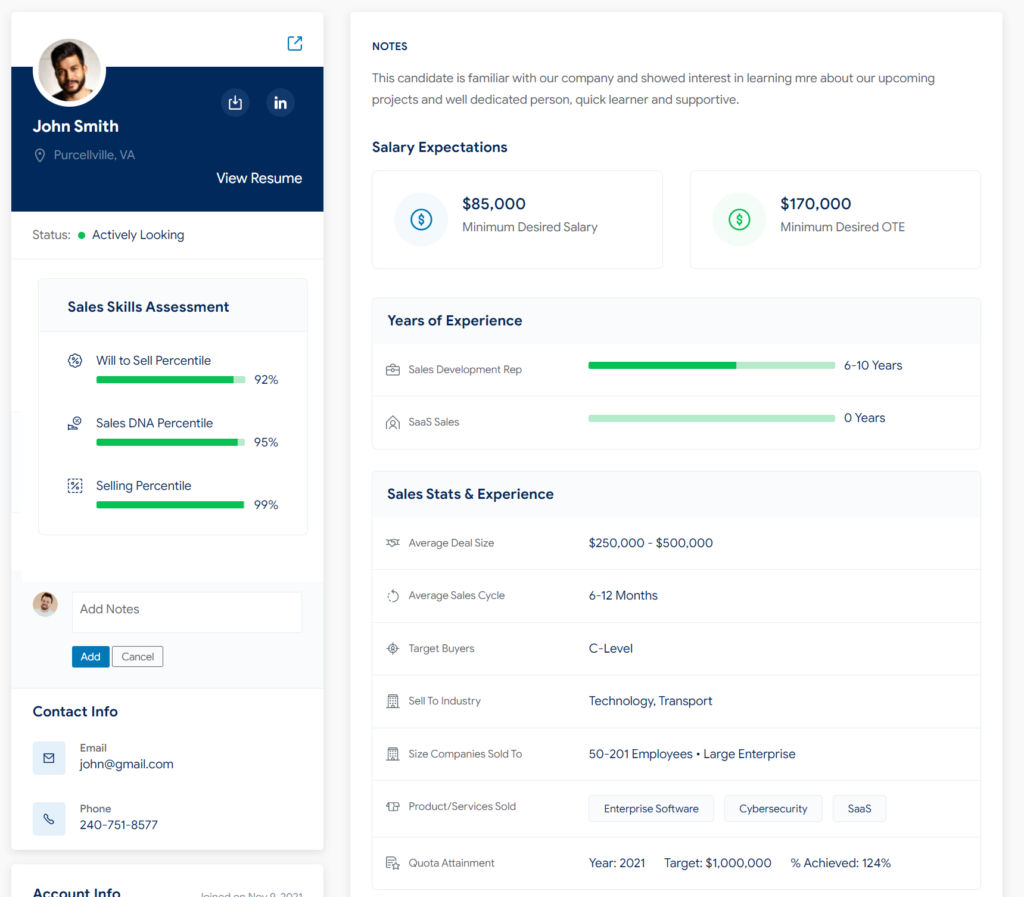The image size is (1024, 897).
Task: Click the small avatar beside Add Notes
Action: (x=45, y=605)
